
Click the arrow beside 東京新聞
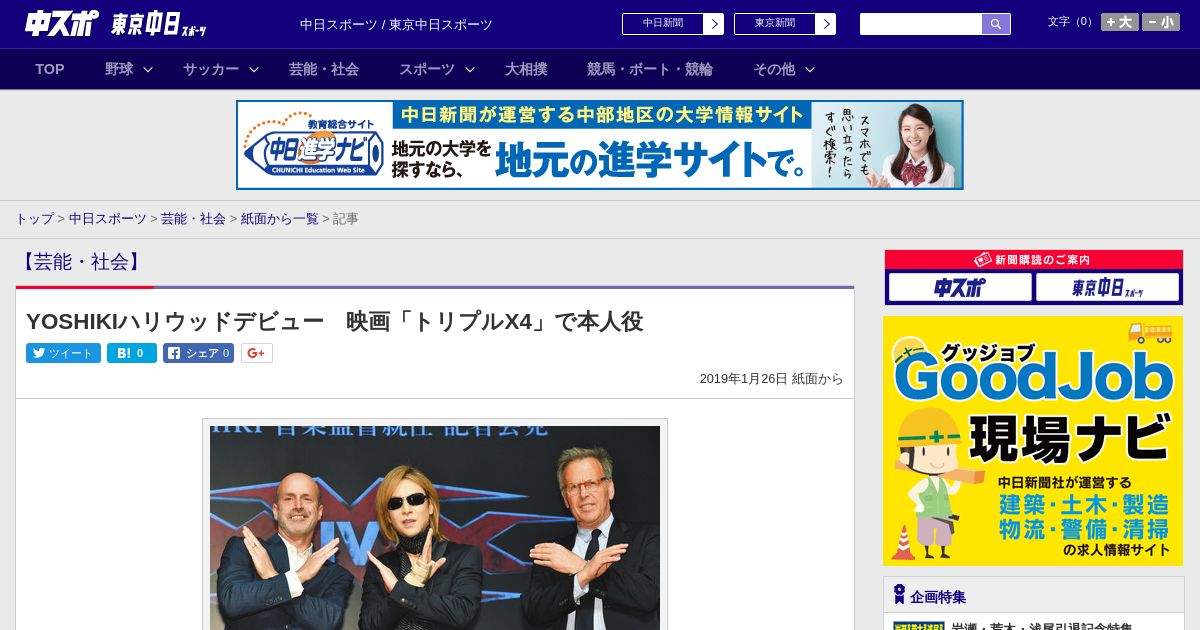pos(826,24)
